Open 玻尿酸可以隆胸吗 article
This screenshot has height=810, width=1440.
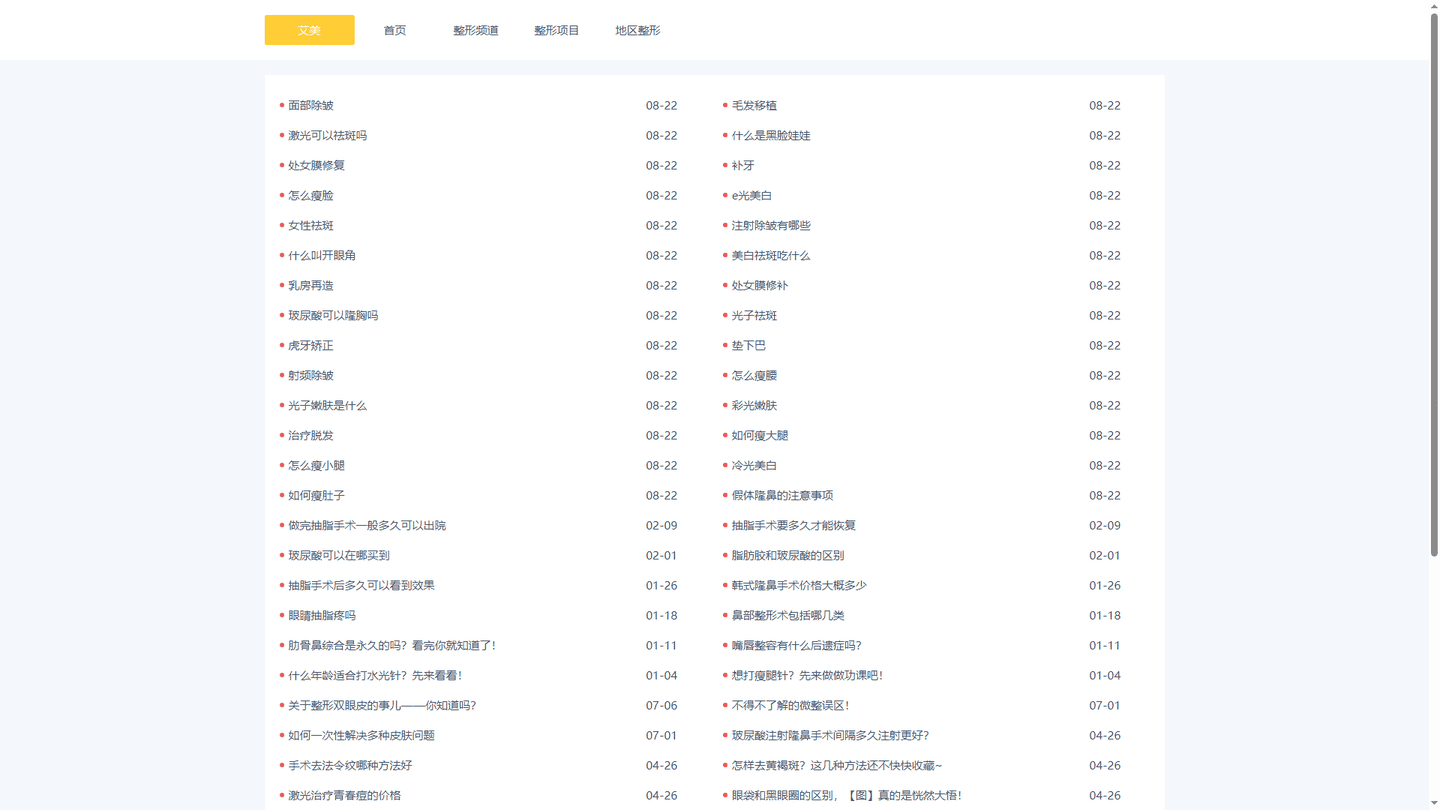[x=333, y=315]
